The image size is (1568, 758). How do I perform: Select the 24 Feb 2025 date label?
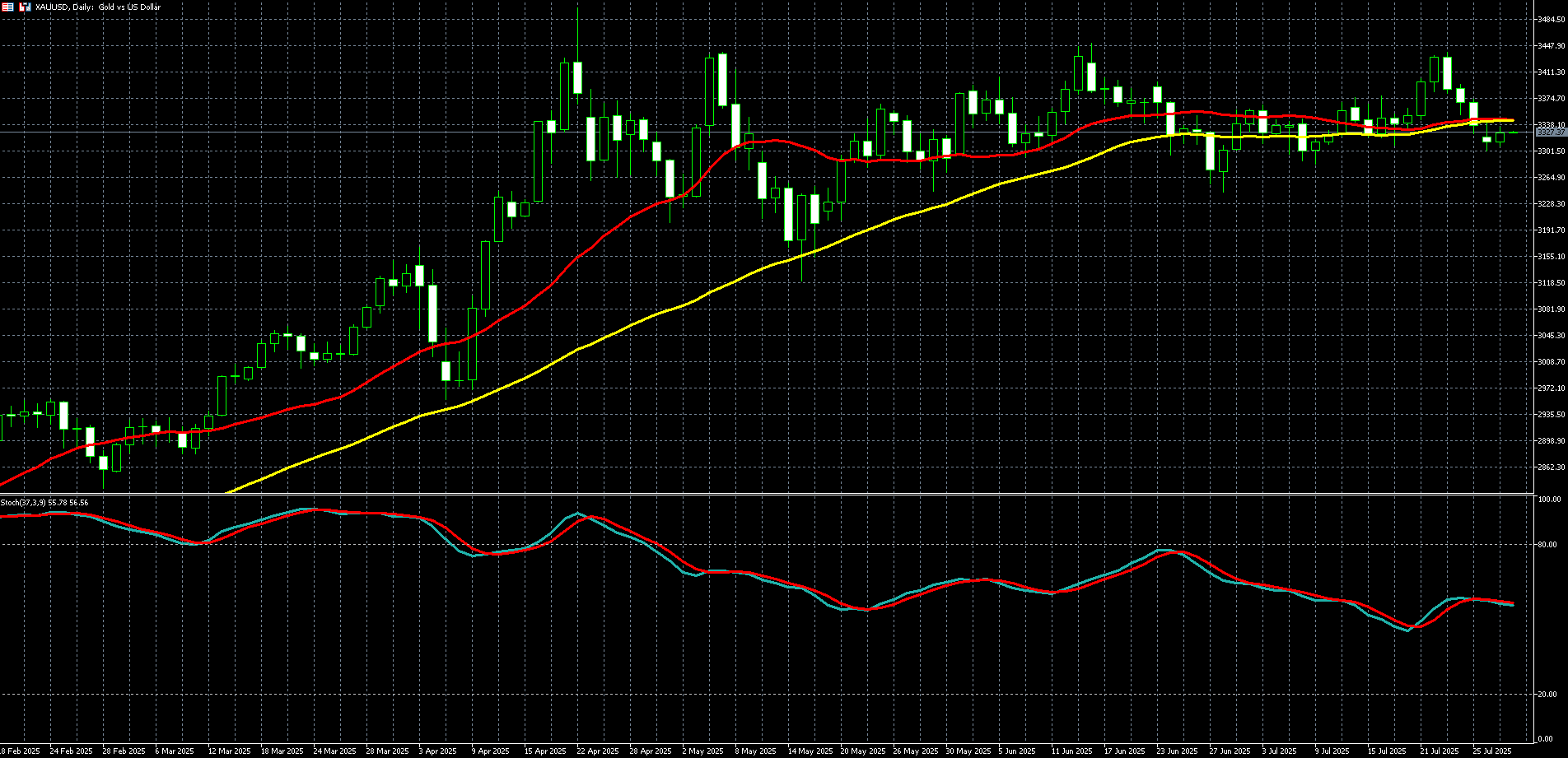(71, 751)
